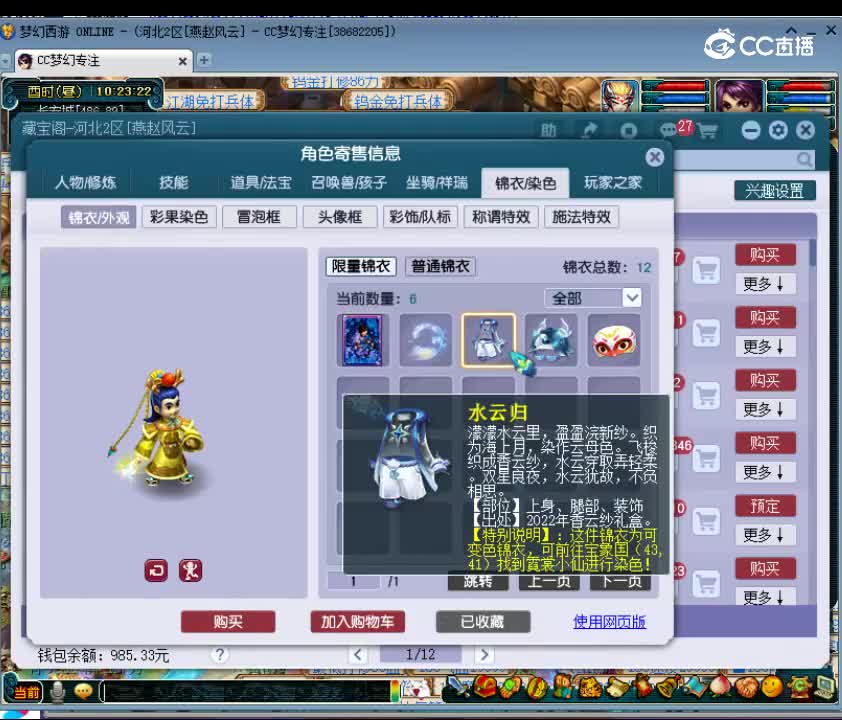Expand 更多 under the third 购买 button
The height and width of the screenshot is (720, 842).
coord(765,409)
